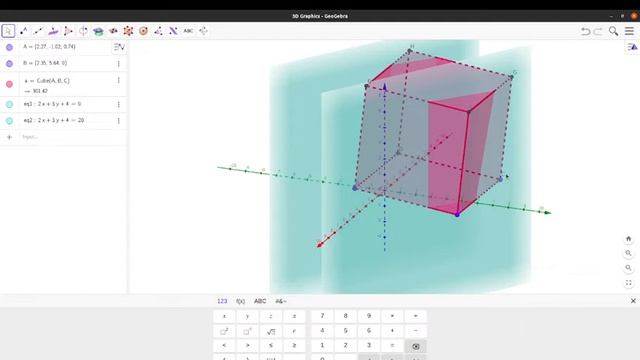Enter fullscreen mode

click(x=629, y=283)
